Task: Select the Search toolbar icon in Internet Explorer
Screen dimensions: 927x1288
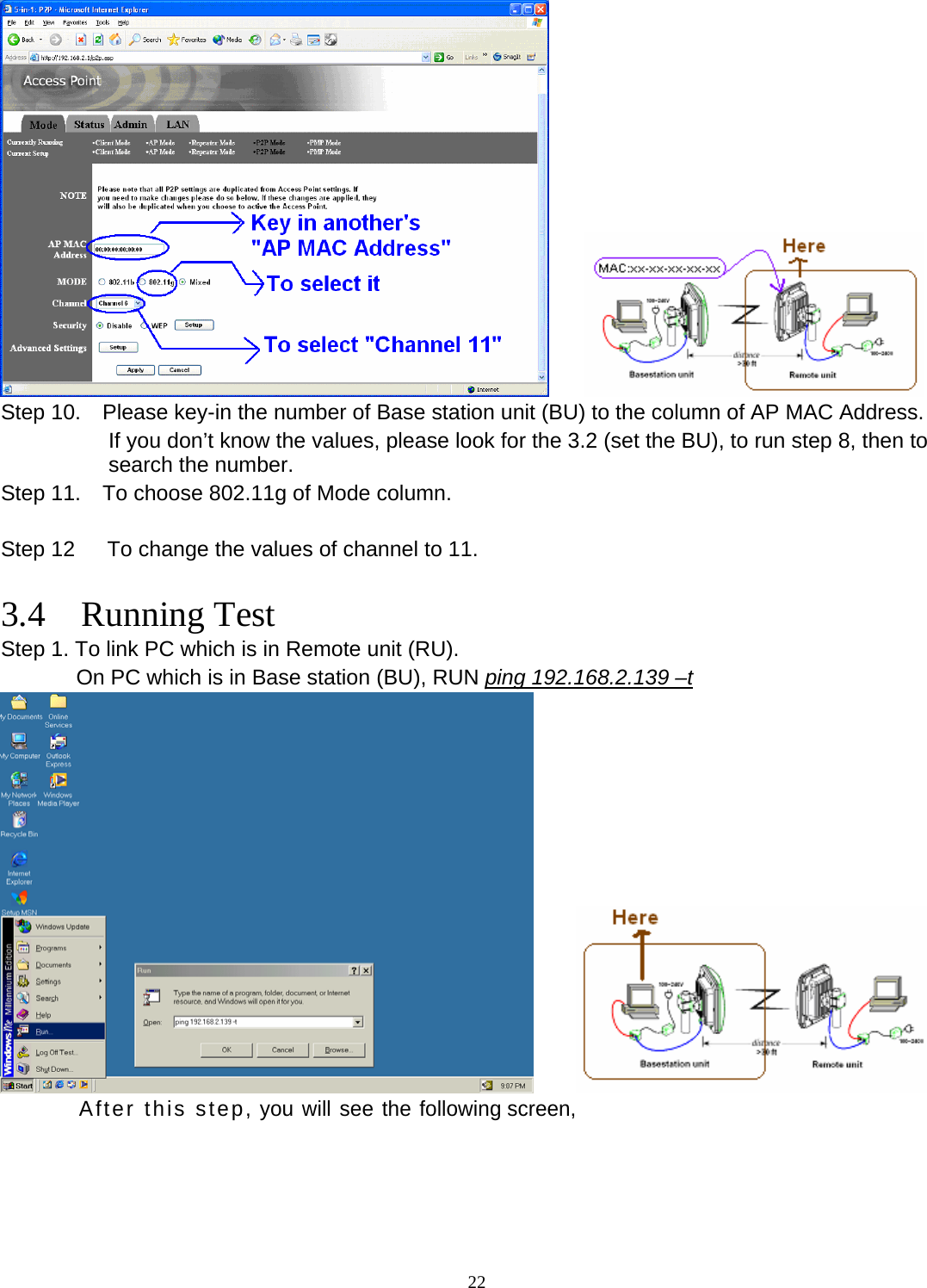Action: (x=138, y=40)
